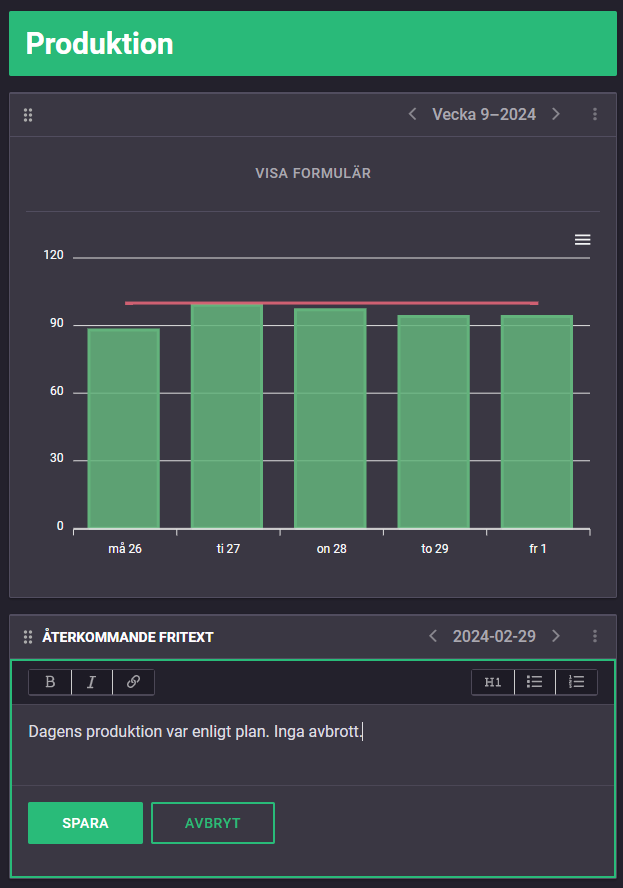
Task: Cancel editing with the Avbryt button
Action: 212,823
